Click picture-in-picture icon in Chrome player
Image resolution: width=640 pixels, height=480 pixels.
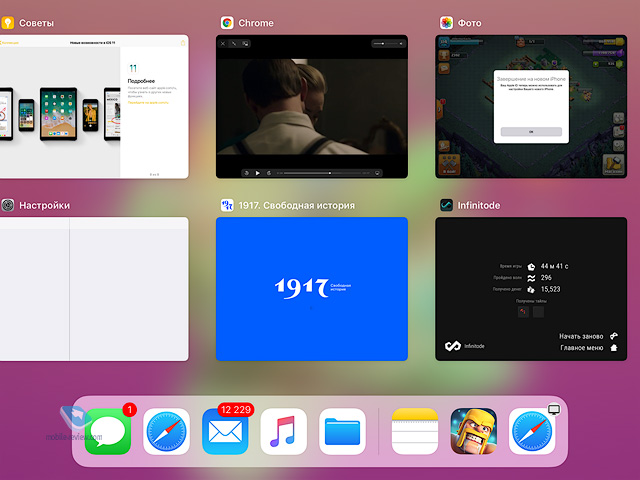coord(245,43)
